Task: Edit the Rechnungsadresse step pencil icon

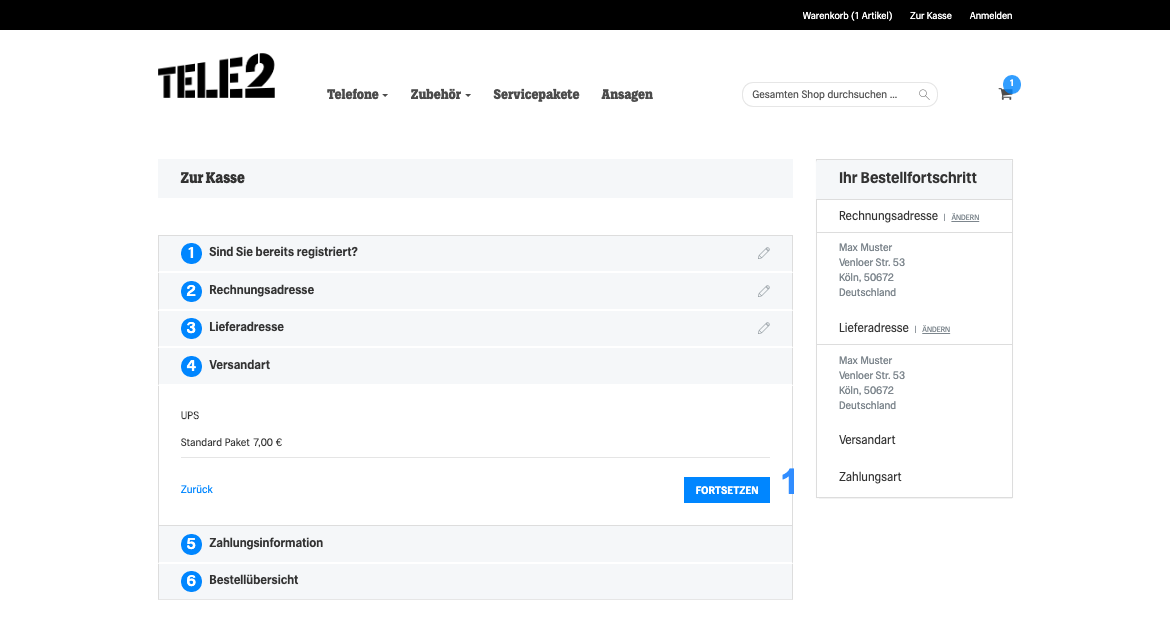Action: (x=763, y=291)
